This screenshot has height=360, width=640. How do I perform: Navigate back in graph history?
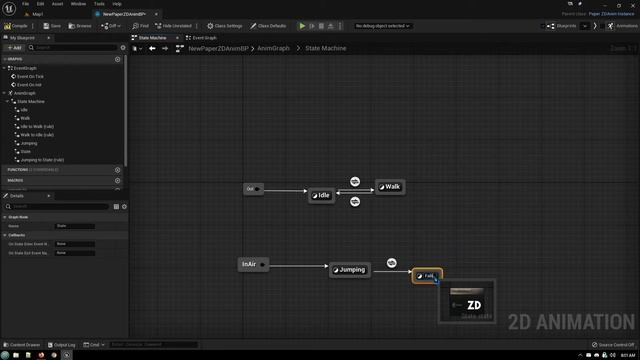pyautogui.click(x=152, y=48)
